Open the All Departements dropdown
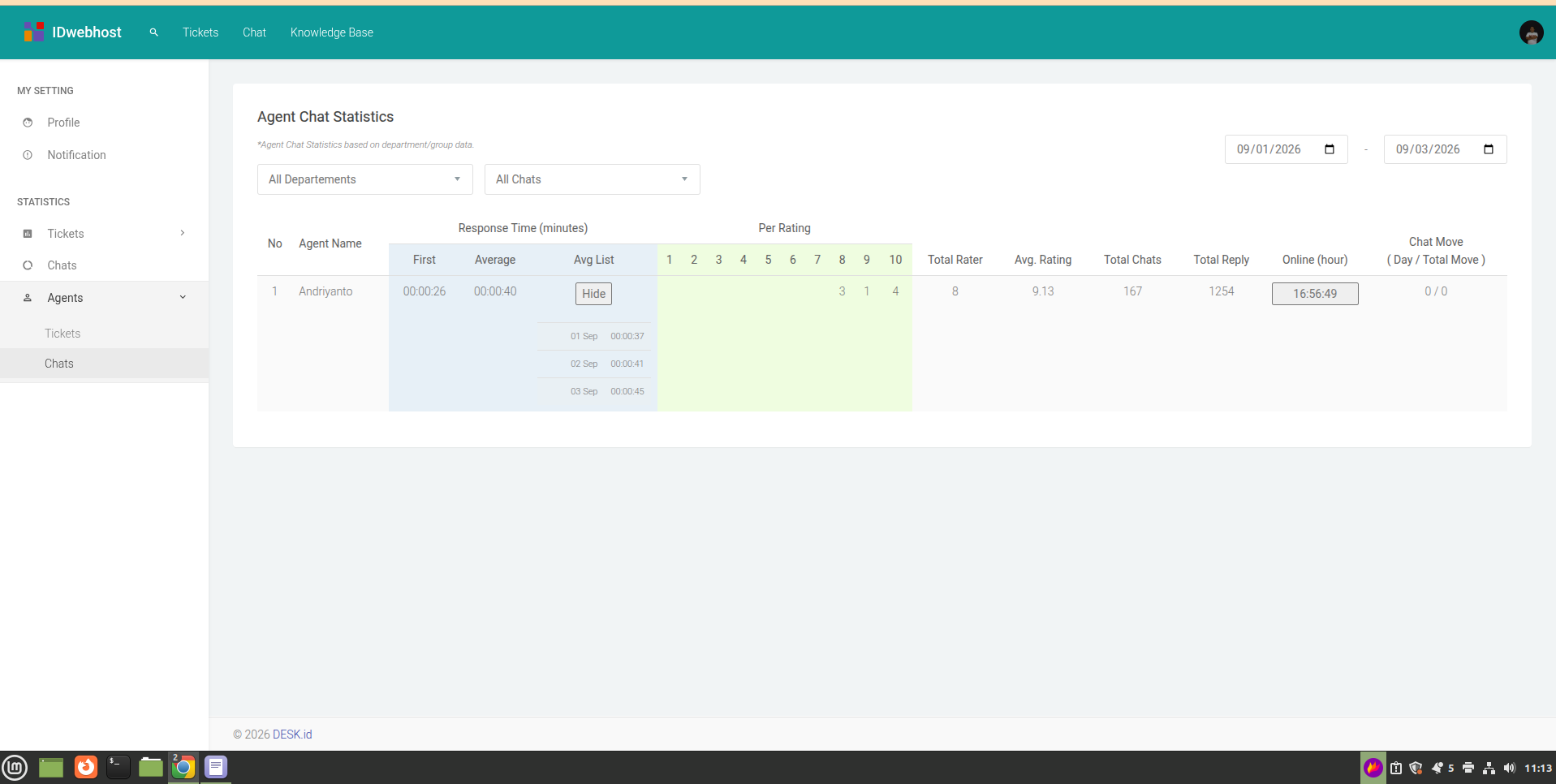This screenshot has height=784, width=1556. 365,179
